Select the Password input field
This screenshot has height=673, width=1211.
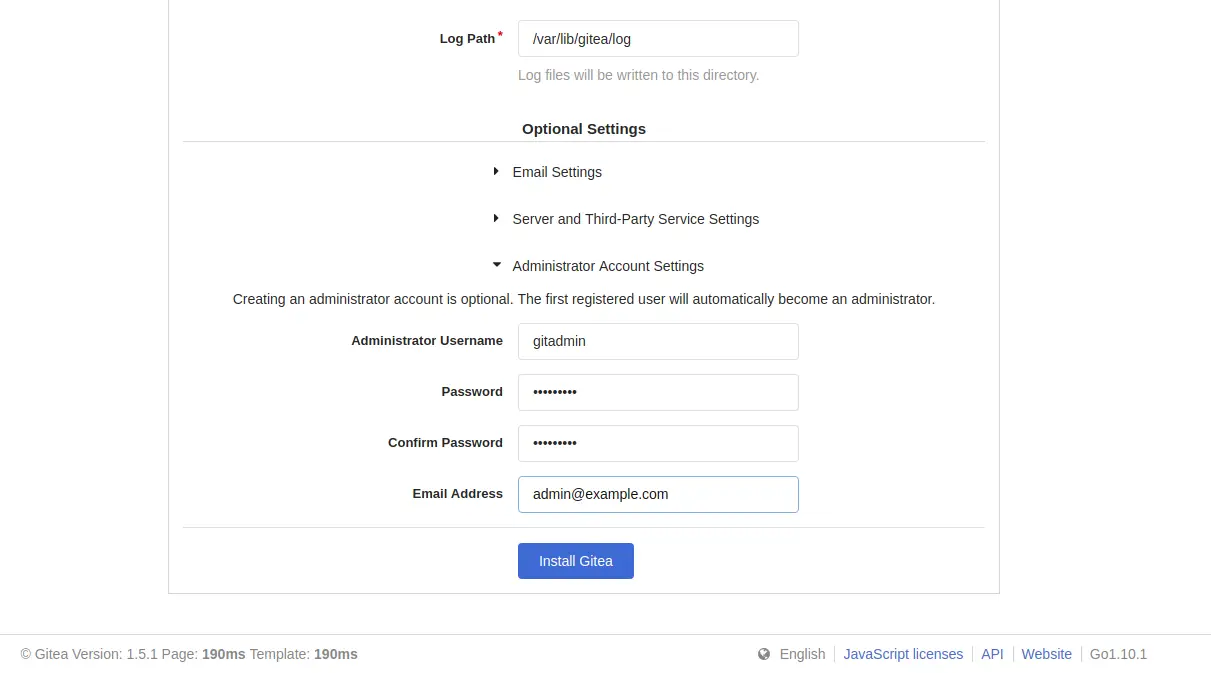[x=658, y=392]
